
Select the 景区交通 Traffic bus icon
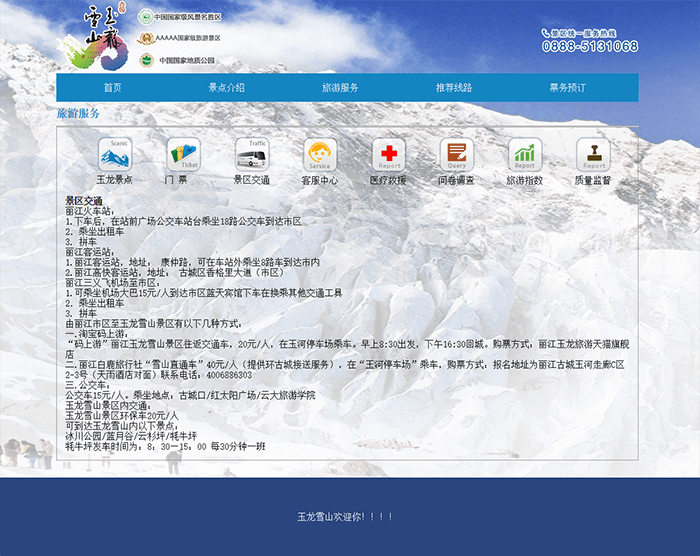tap(251, 155)
